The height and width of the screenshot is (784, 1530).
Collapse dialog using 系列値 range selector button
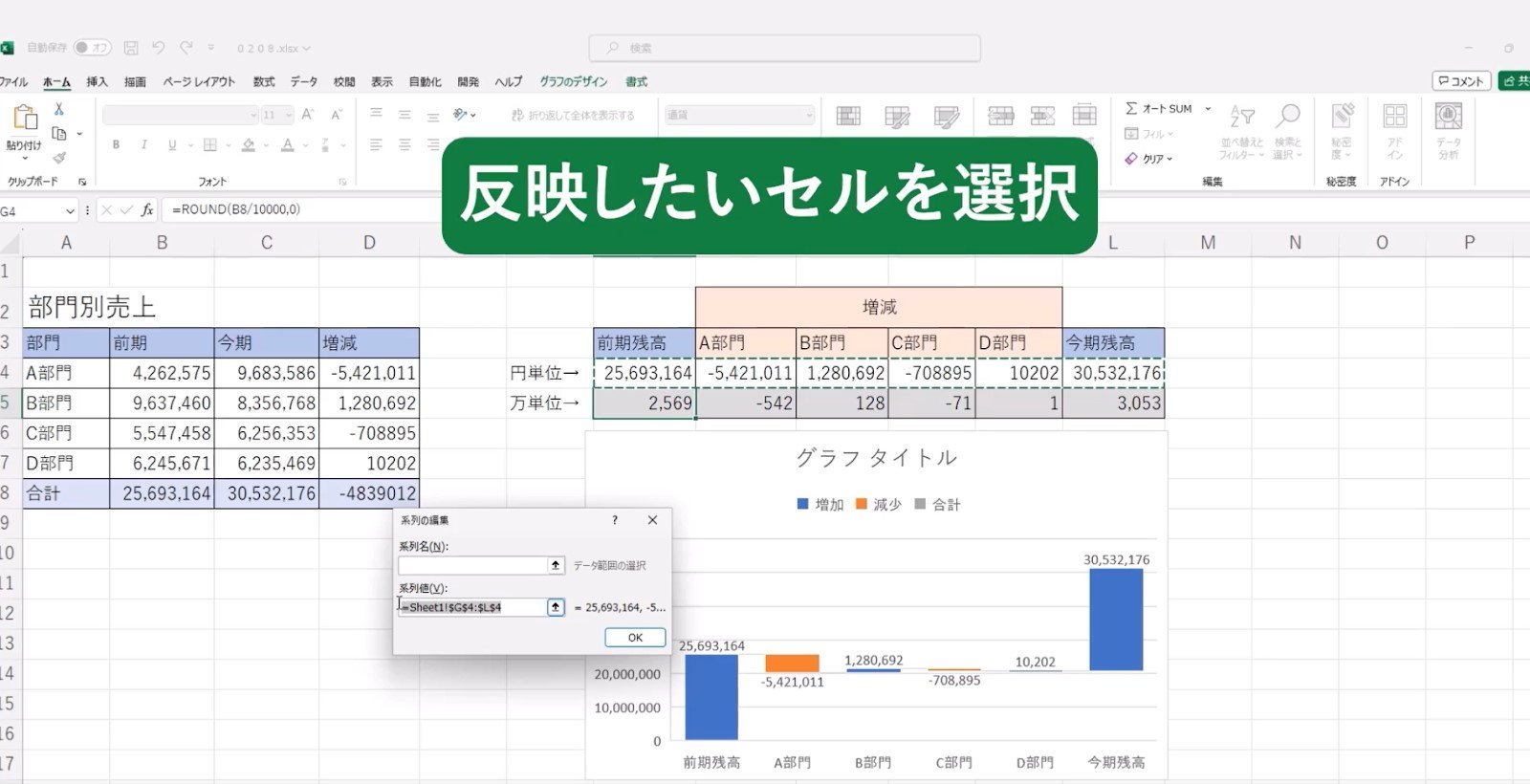pos(556,607)
